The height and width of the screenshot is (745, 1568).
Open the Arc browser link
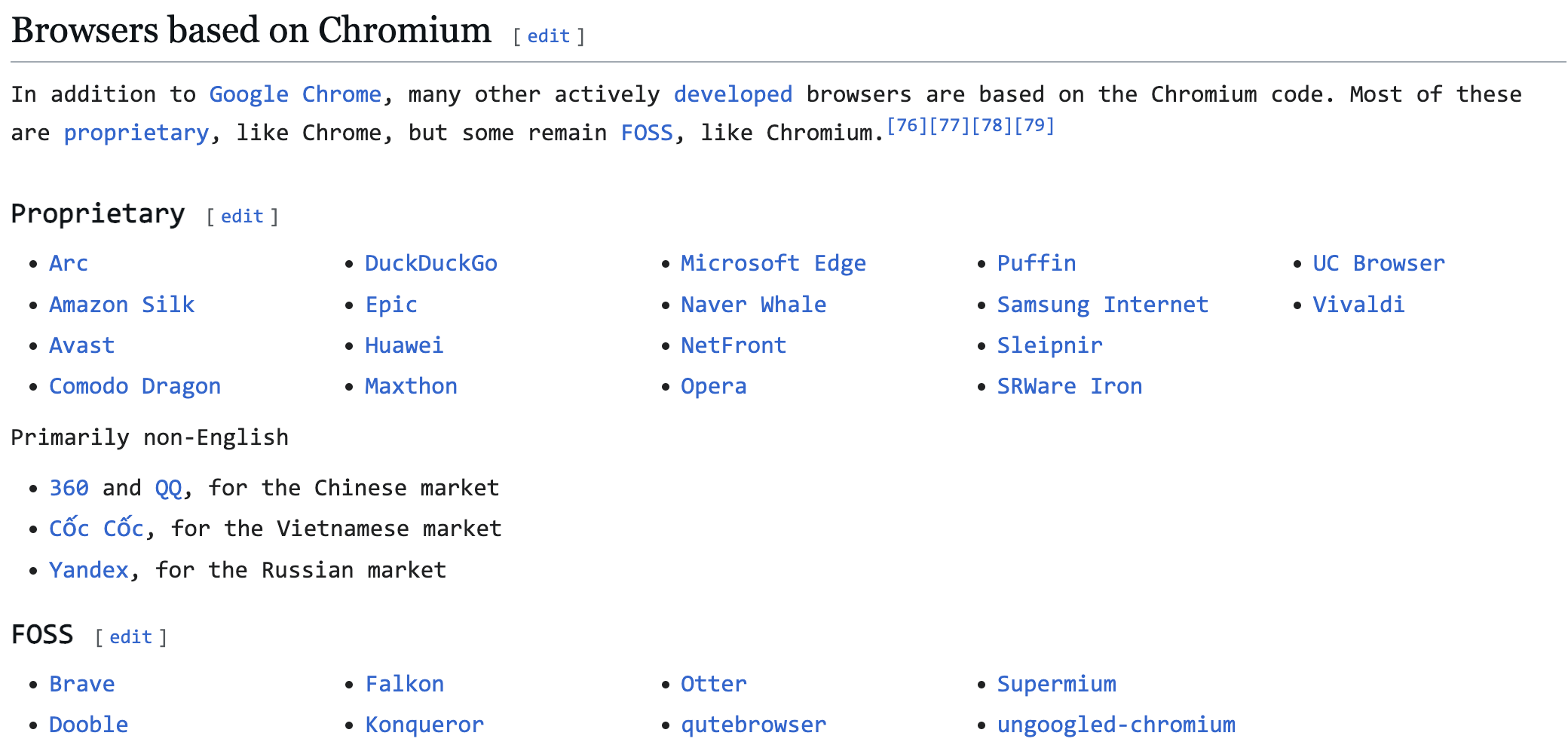click(69, 263)
